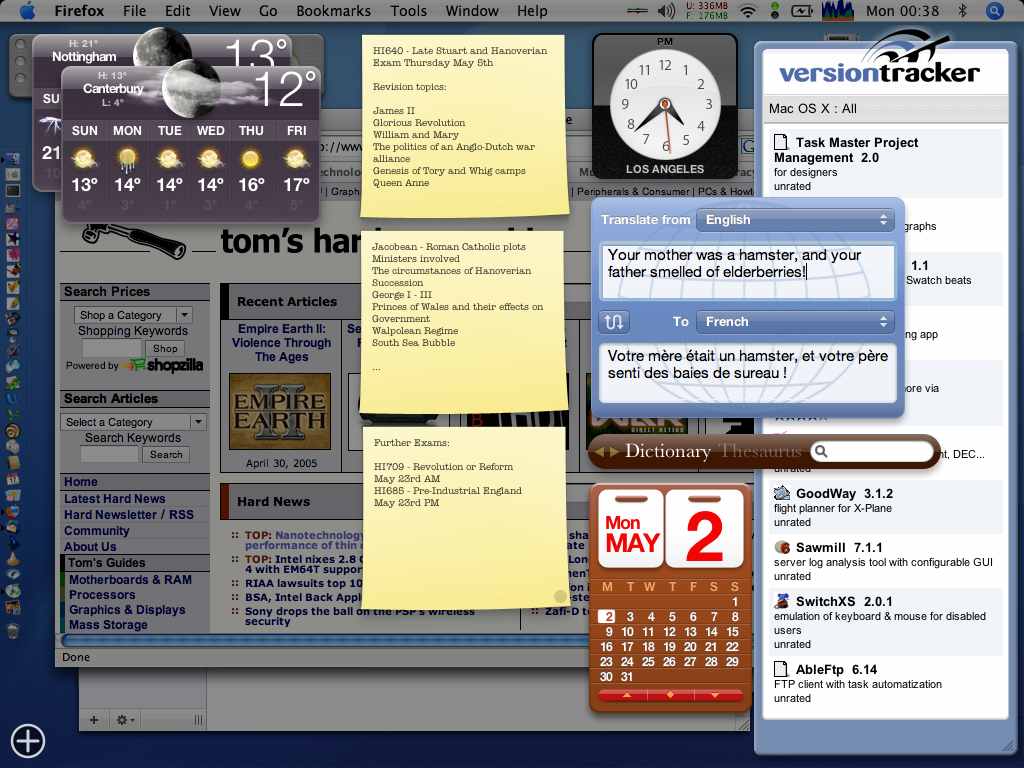Open the gear action menu at Firefox bottom

tap(125, 720)
